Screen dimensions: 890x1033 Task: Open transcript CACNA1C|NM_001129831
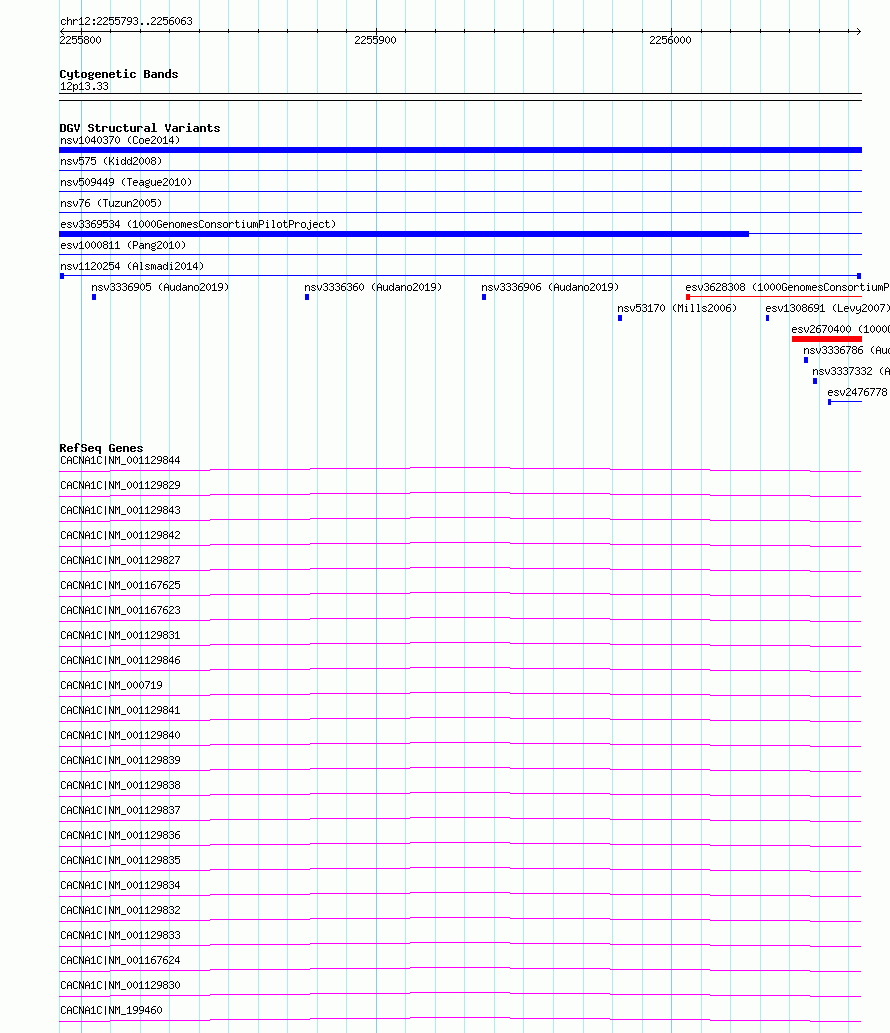[x=120, y=636]
